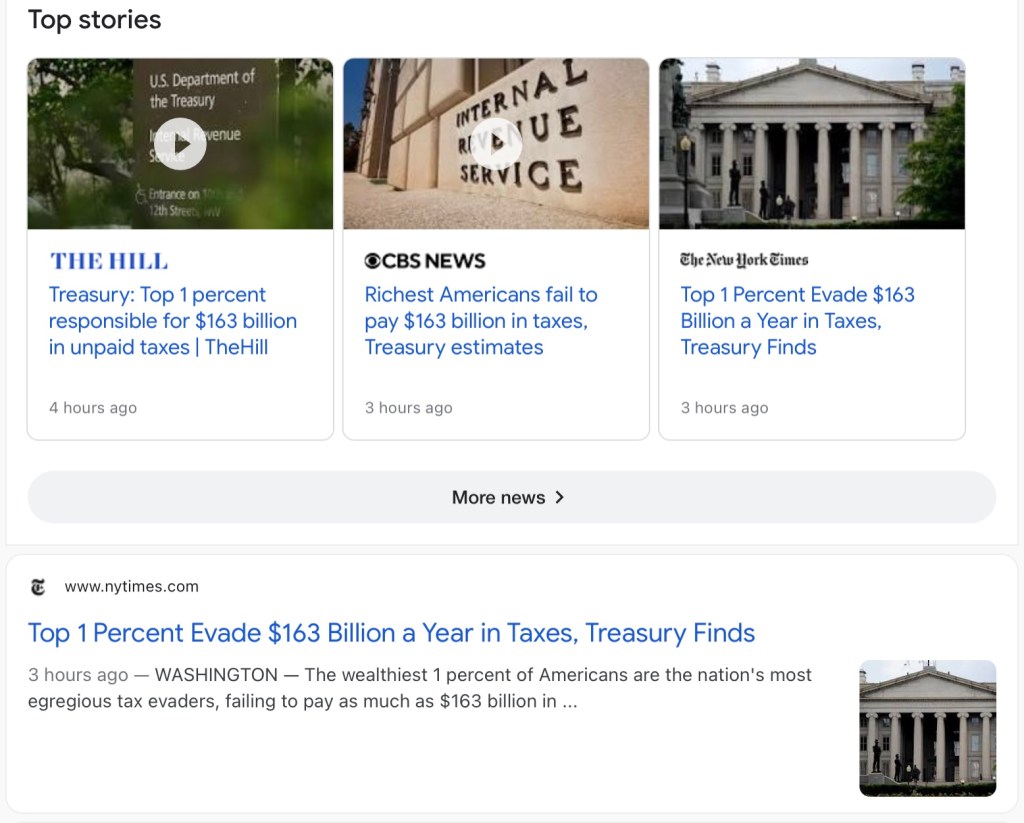1024x823 pixels.
Task: Click the CBS News '3 hours ago' timestamp
Action: (x=408, y=408)
